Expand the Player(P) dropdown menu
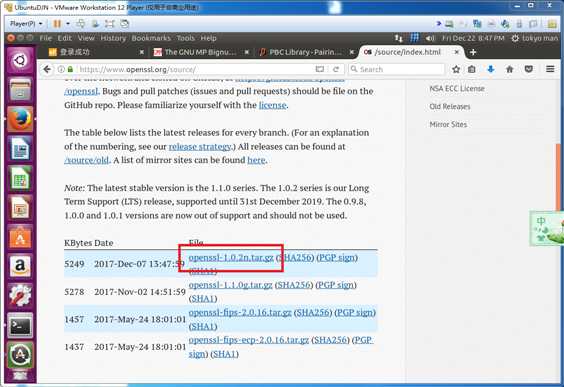564x387 pixels. click(x=26, y=24)
